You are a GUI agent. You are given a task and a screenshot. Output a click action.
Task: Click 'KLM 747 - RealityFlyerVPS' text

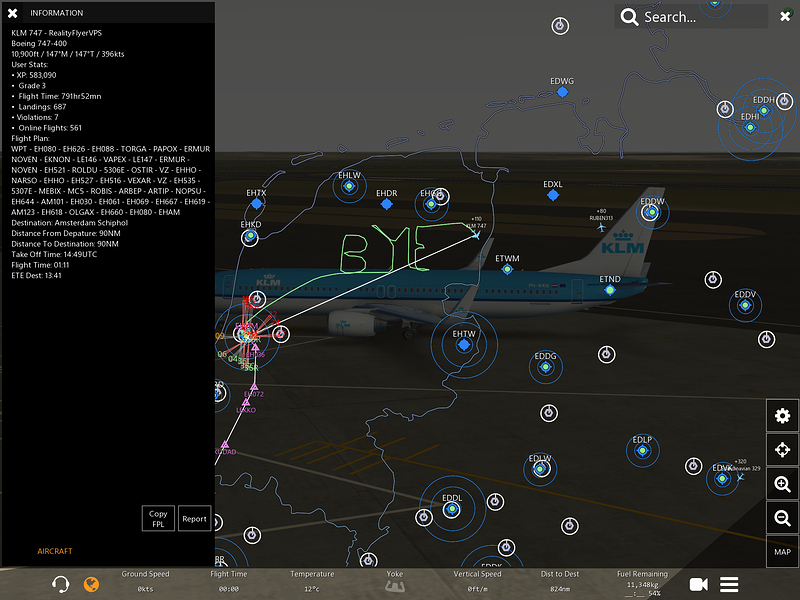coord(57,33)
